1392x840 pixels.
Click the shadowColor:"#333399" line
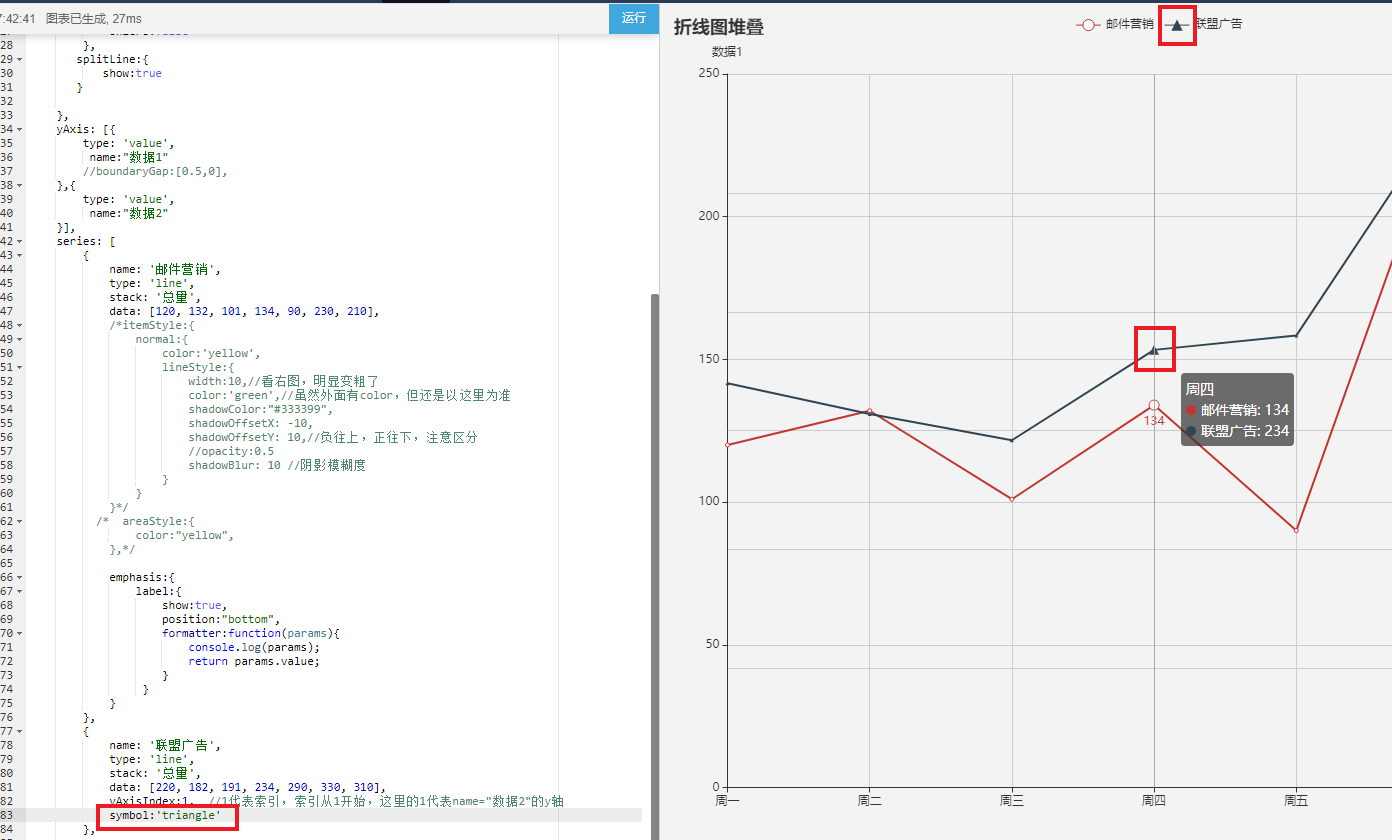[x=260, y=409]
